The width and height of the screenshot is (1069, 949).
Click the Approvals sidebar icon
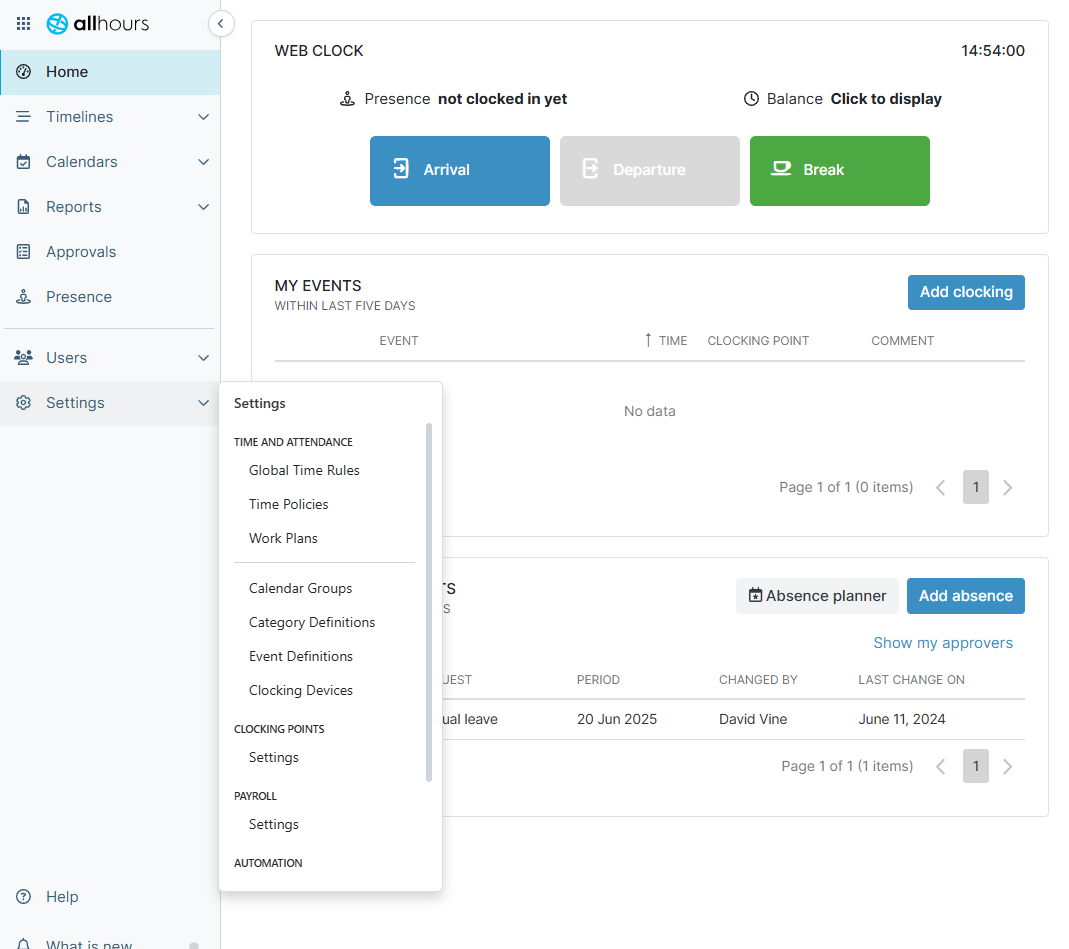tap(24, 252)
